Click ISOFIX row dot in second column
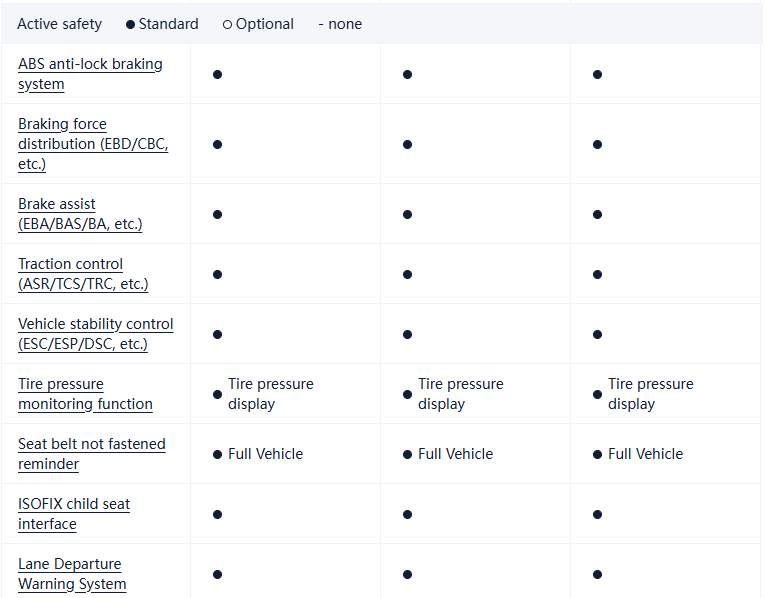Viewport: 766px width, 598px height. pos(407,514)
